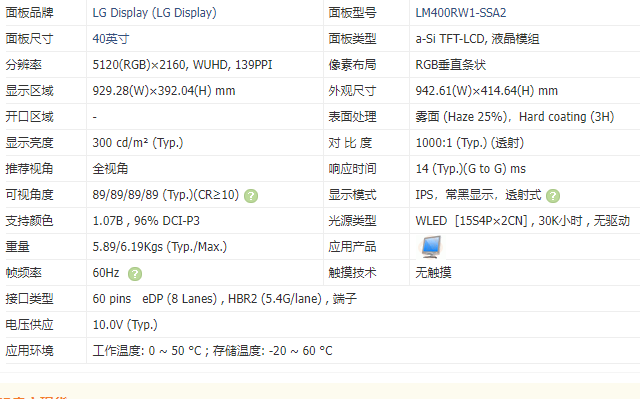Click the 显示亮度 label

[x=29, y=143]
